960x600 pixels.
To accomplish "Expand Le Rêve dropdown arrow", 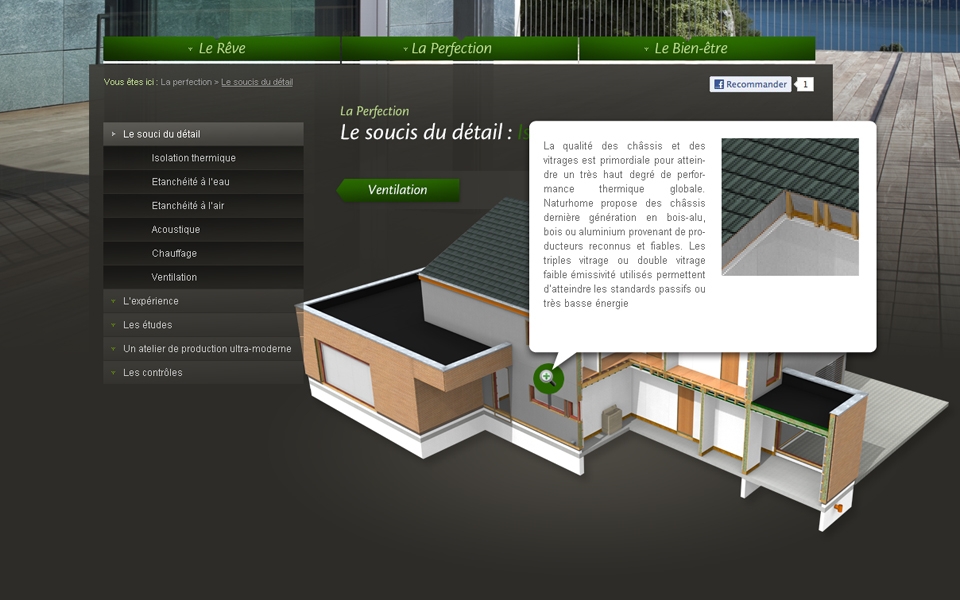I will 190,50.
